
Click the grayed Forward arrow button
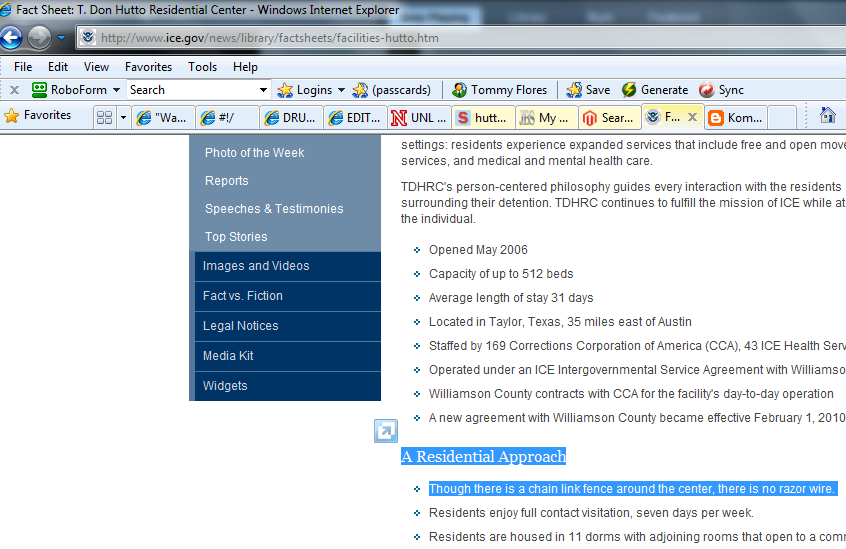point(39,38)
